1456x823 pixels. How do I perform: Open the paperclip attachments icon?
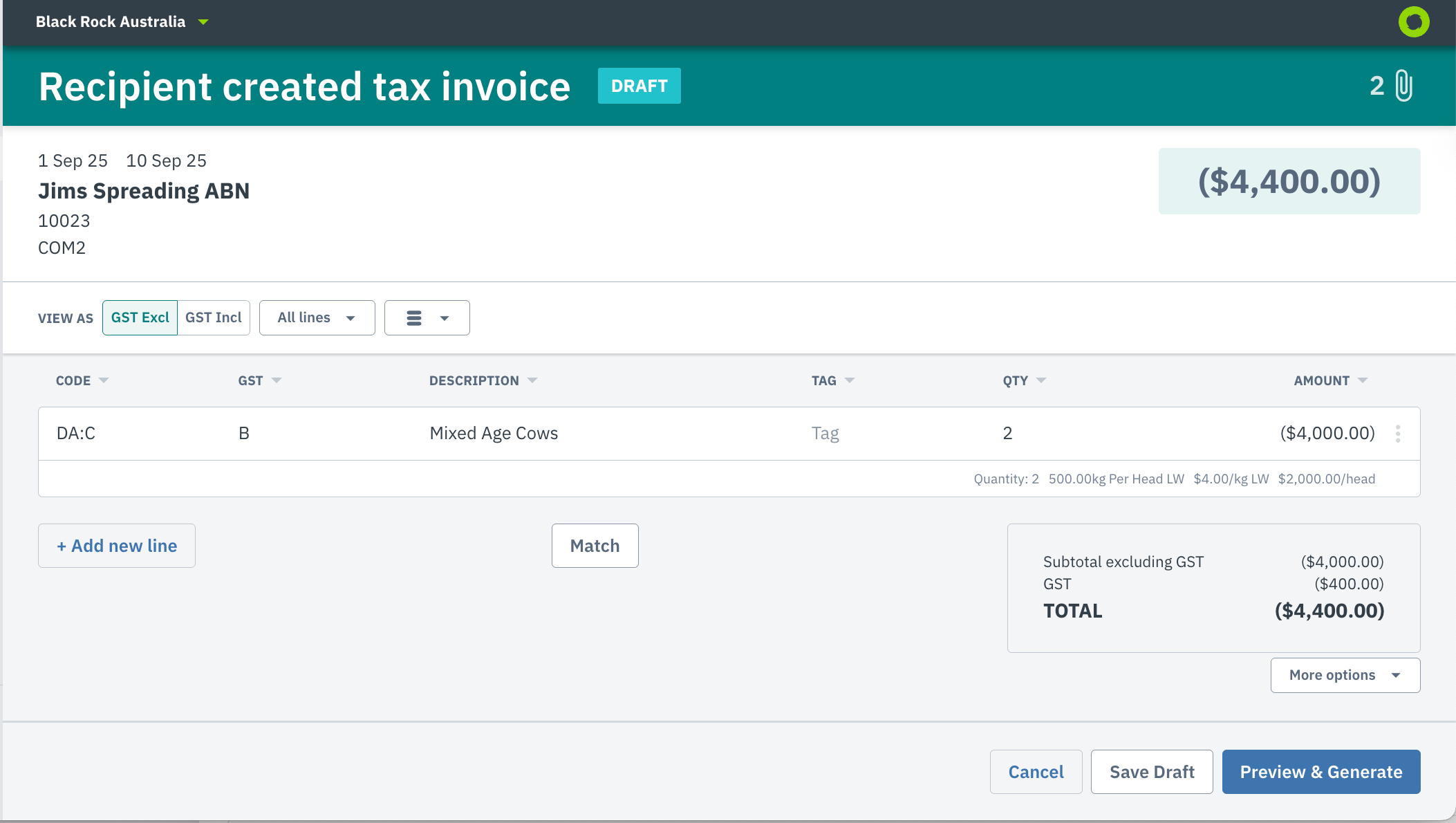(1403, 86)
